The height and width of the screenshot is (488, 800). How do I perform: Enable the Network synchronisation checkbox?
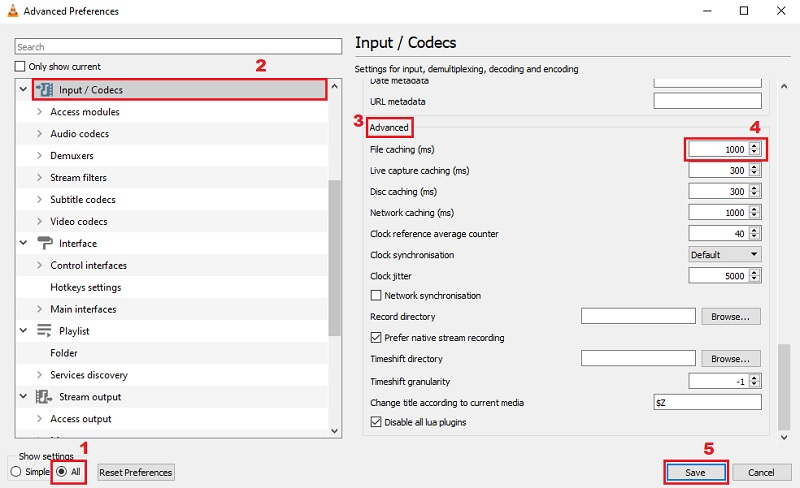click(x=376, y=296)
